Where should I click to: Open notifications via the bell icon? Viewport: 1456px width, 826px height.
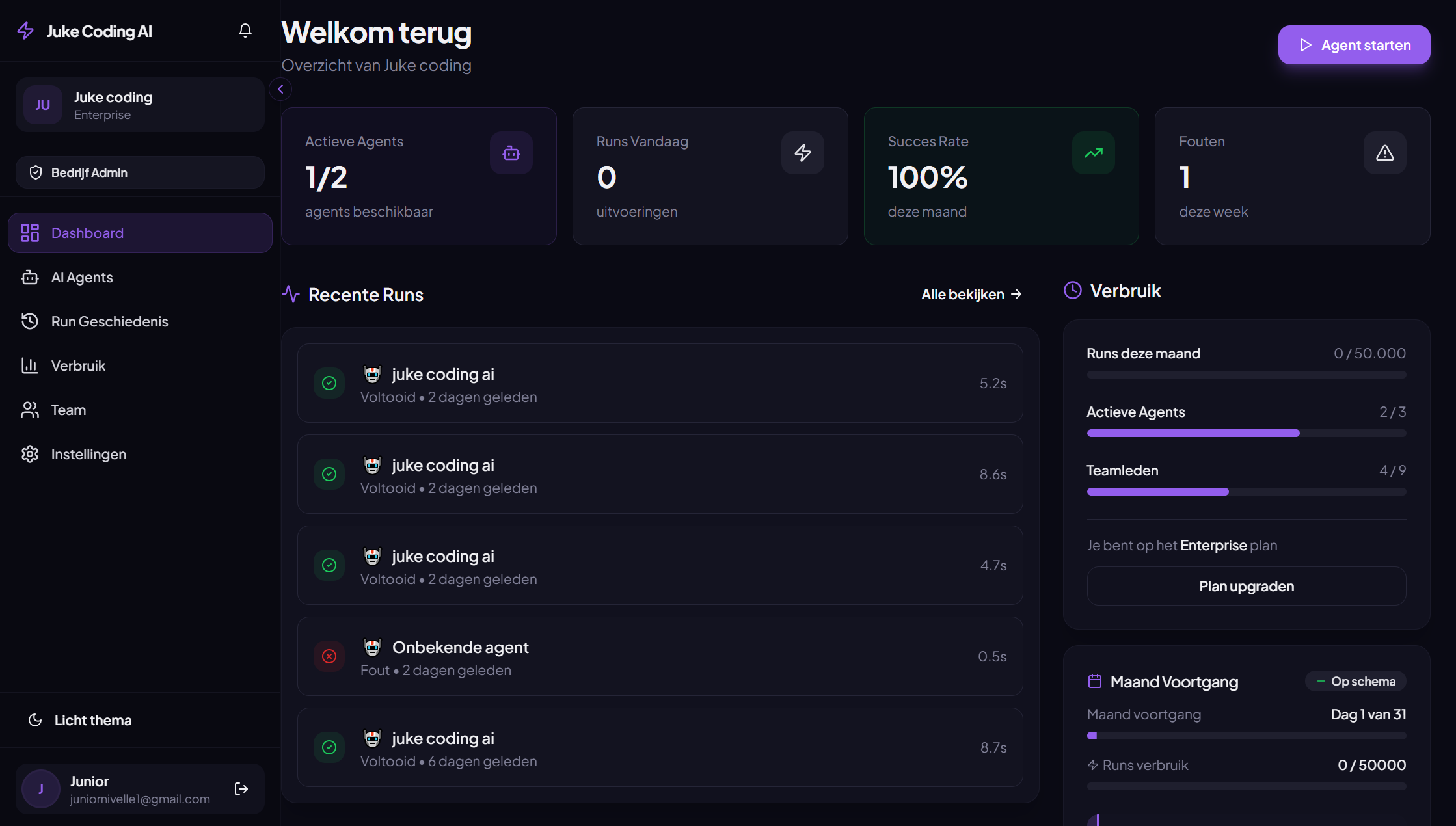245,30
